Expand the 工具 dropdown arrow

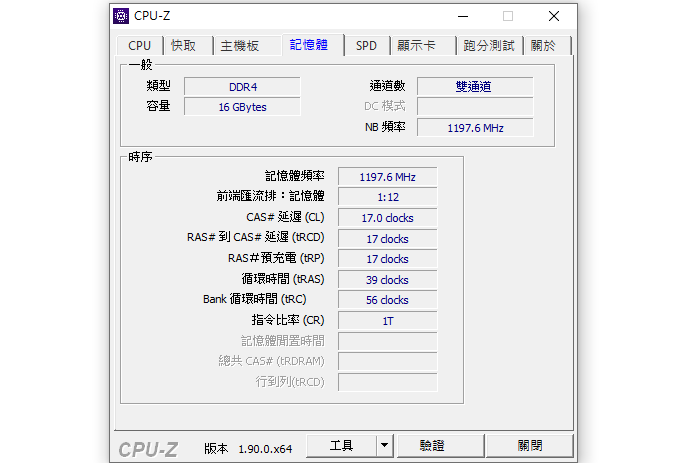pyautogui.click(x=385, y=446)
